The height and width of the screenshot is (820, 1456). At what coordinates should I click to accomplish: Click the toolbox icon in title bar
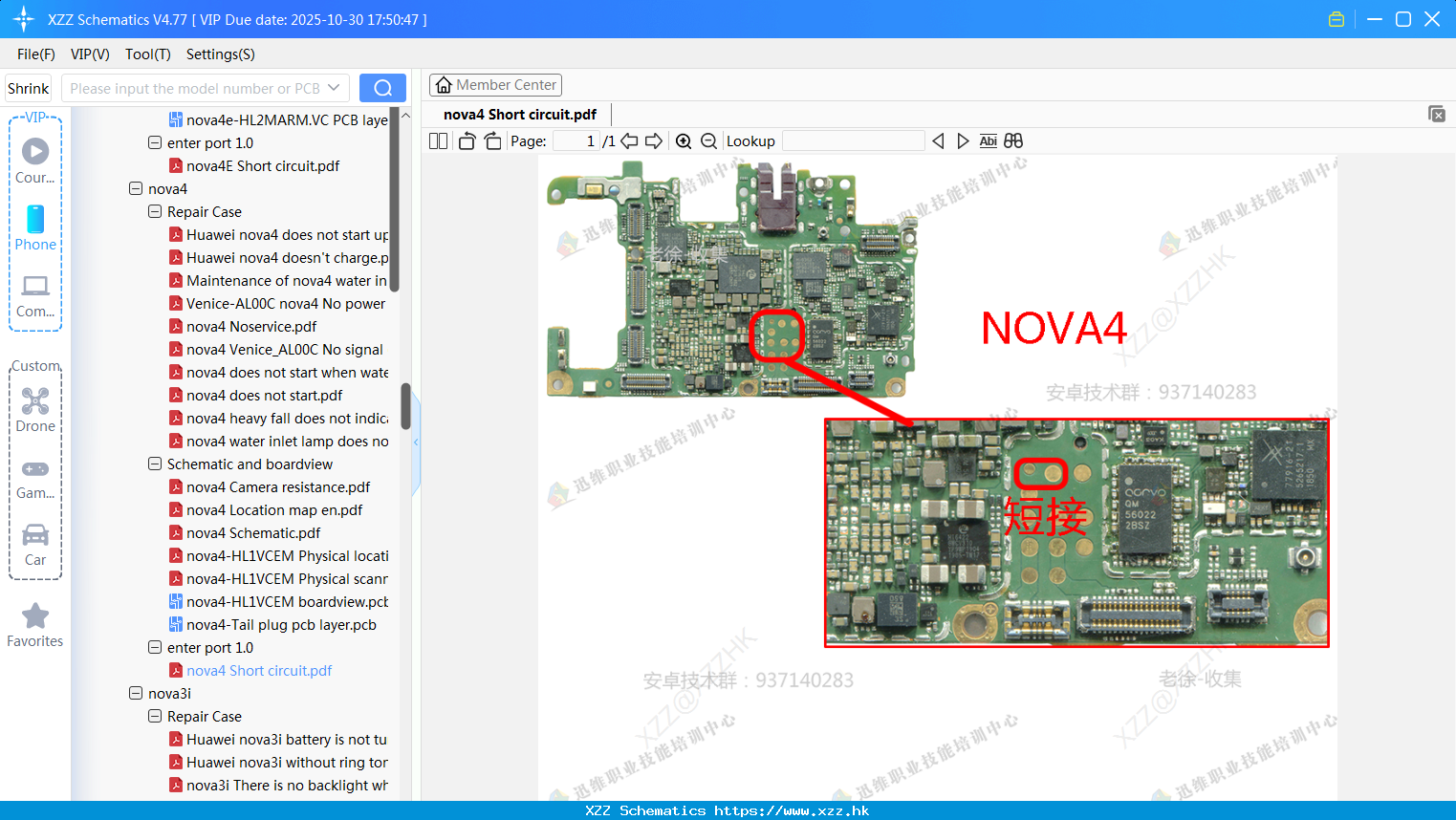pyautogui.click(x=1336, y=19)
